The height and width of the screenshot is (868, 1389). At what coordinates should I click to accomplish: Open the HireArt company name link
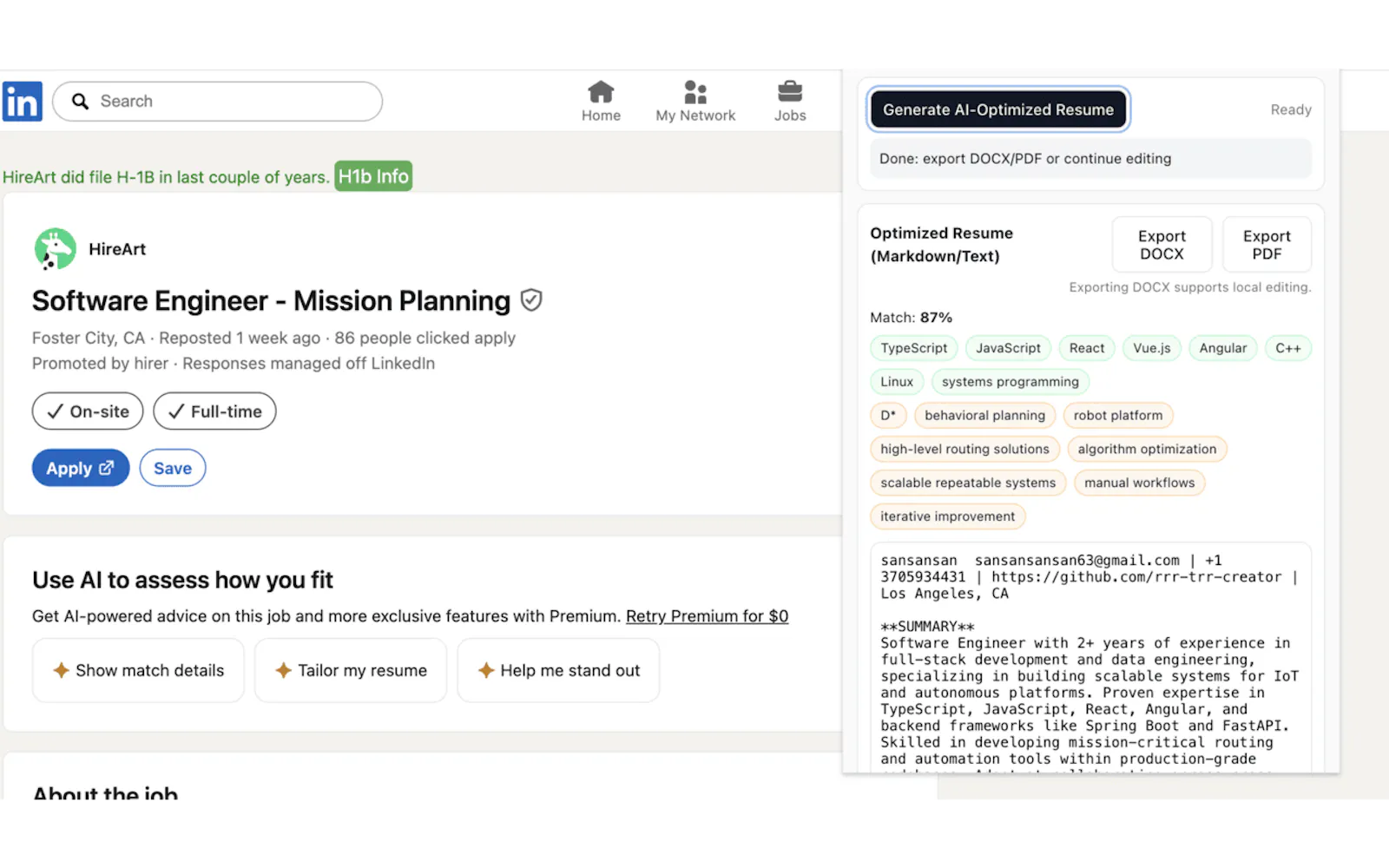(x=117, y=249)
